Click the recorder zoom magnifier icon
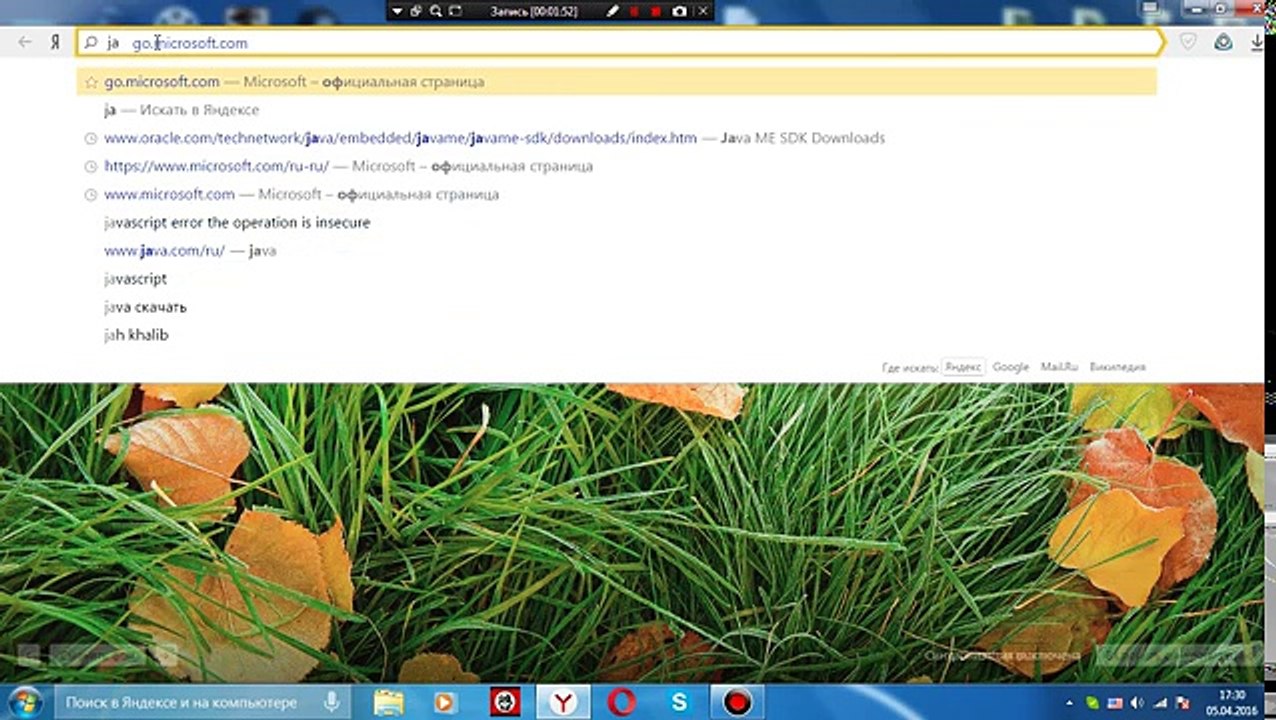Screen dimensions: 1276x720 (x=436, y=11)
